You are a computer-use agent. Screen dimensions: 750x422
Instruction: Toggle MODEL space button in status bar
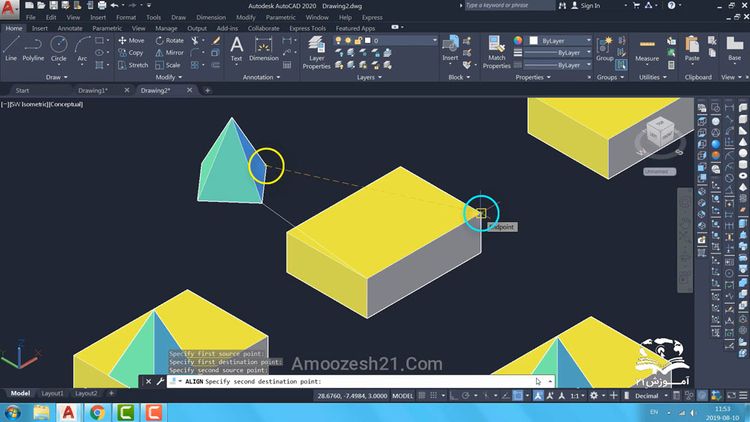point(404,396)
